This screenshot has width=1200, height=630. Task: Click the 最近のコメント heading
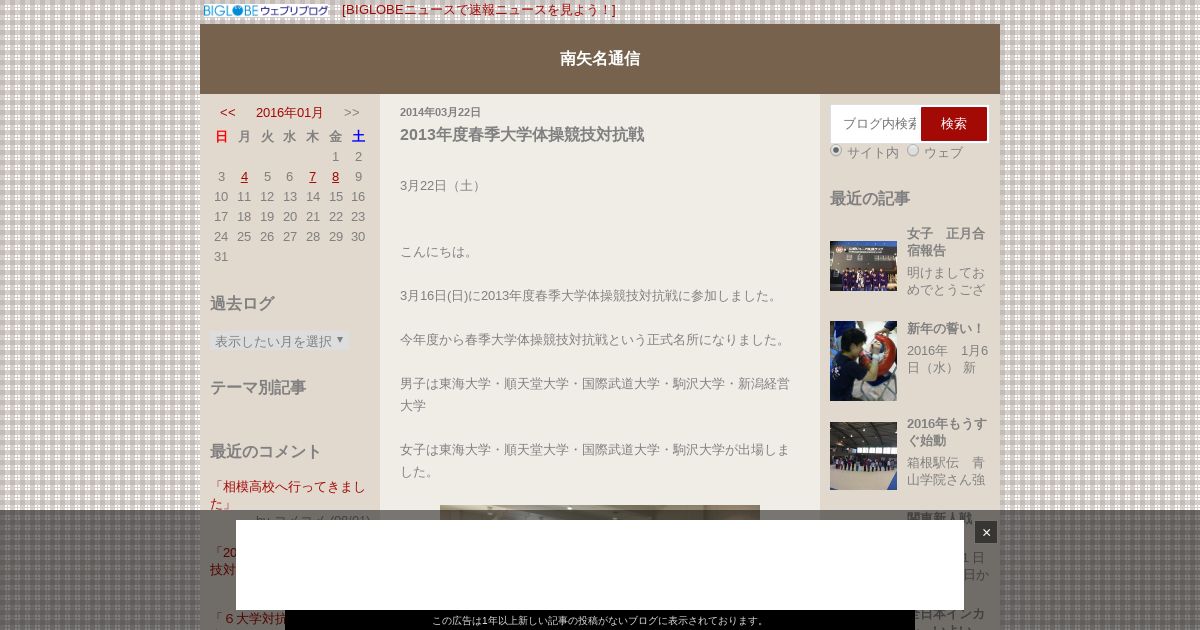[266, 451]
